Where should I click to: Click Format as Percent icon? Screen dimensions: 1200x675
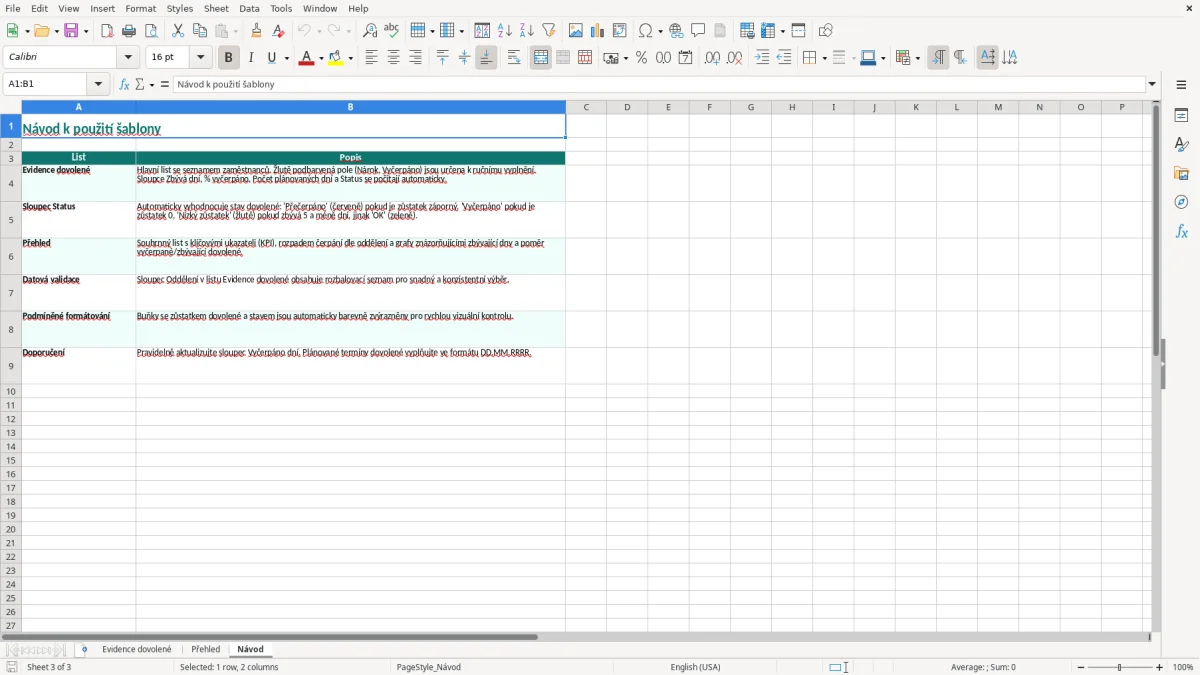(x=641, y=58)
